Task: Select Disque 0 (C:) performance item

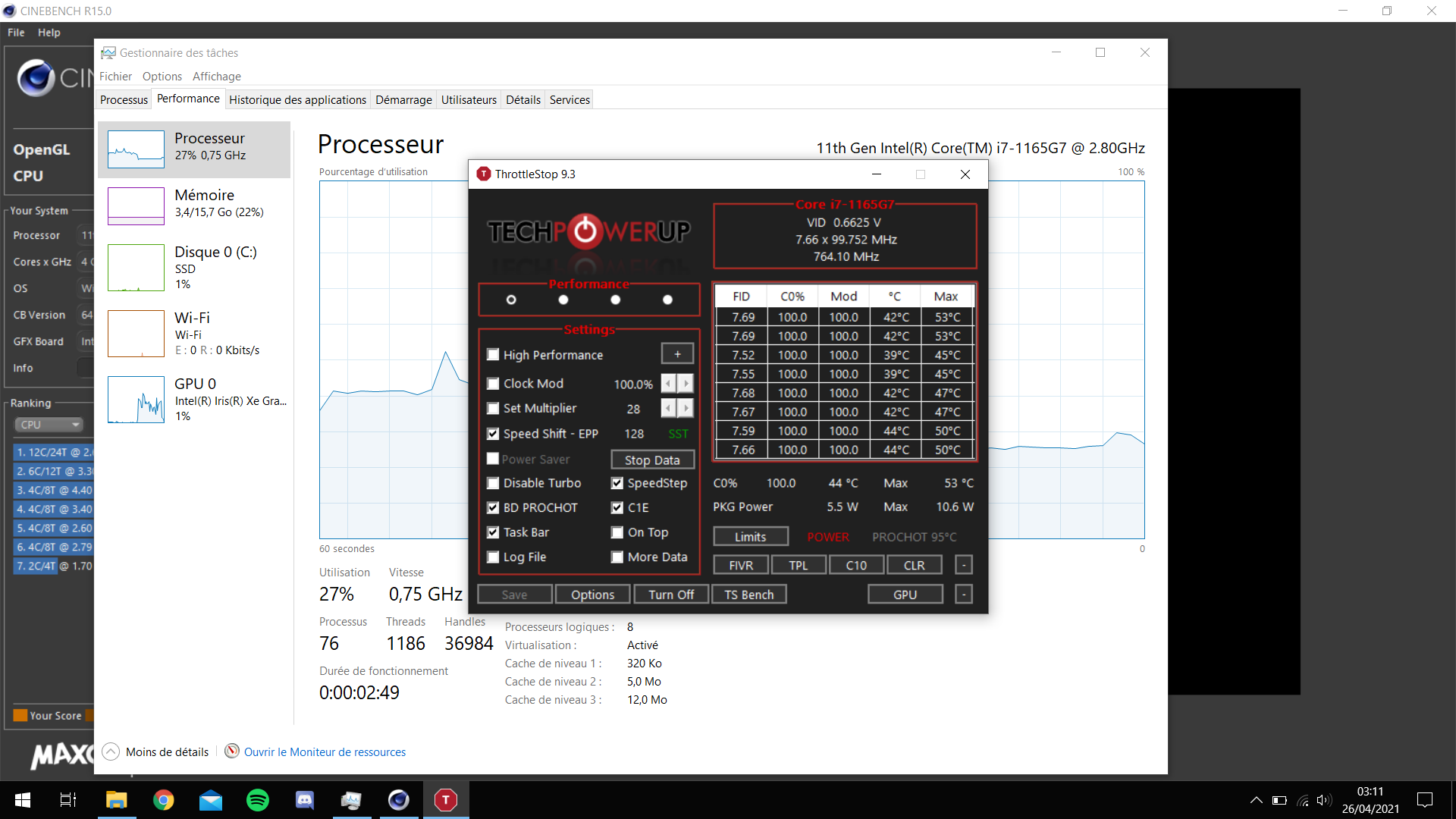Action: pyautogui.click(x=194, y=268)
